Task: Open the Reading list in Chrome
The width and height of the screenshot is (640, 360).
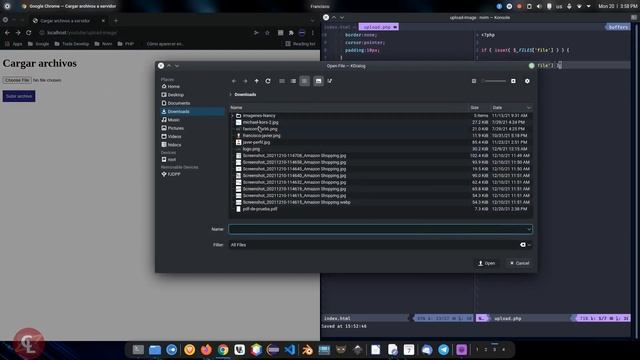Action: point(300,44)
